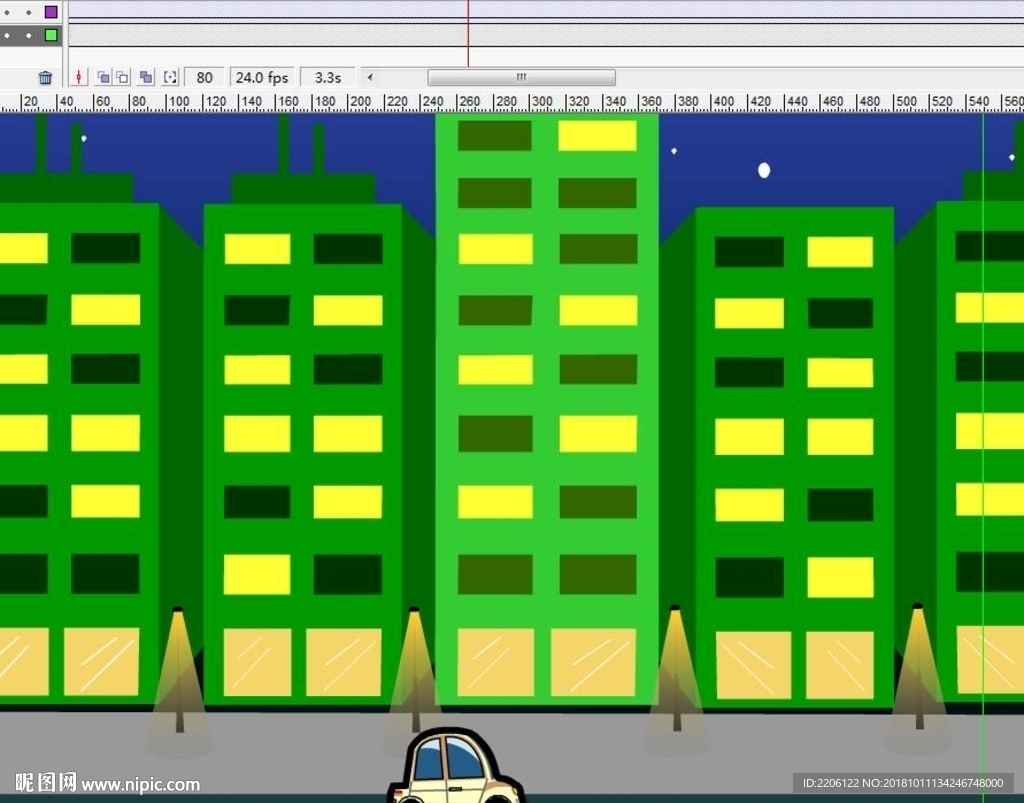Viewport: 1024px width, 803px height.
Task: Click the timeline horizontal scrollbar thumb
Action: click(x=521, y=77)
